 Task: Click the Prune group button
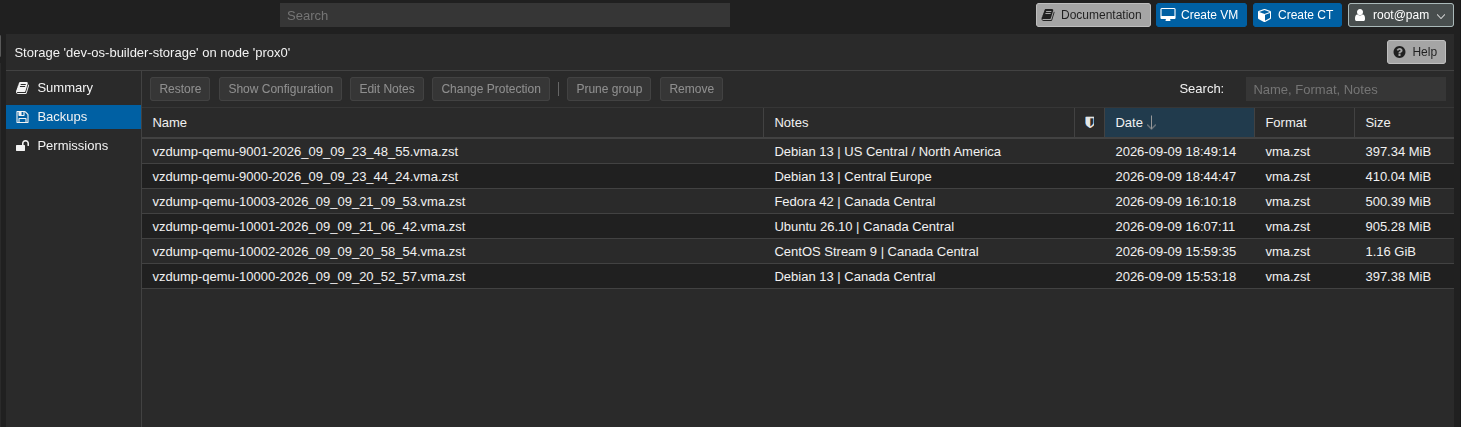(609, 89)
